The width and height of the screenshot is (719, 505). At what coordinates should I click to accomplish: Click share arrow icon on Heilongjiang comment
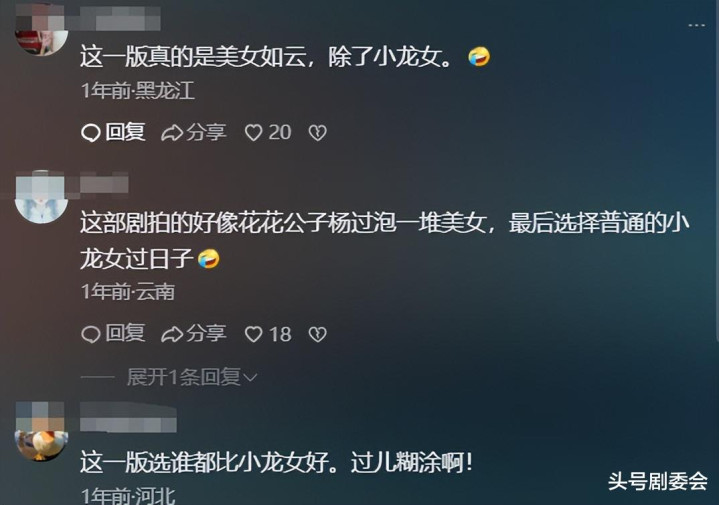coord(172,133)
